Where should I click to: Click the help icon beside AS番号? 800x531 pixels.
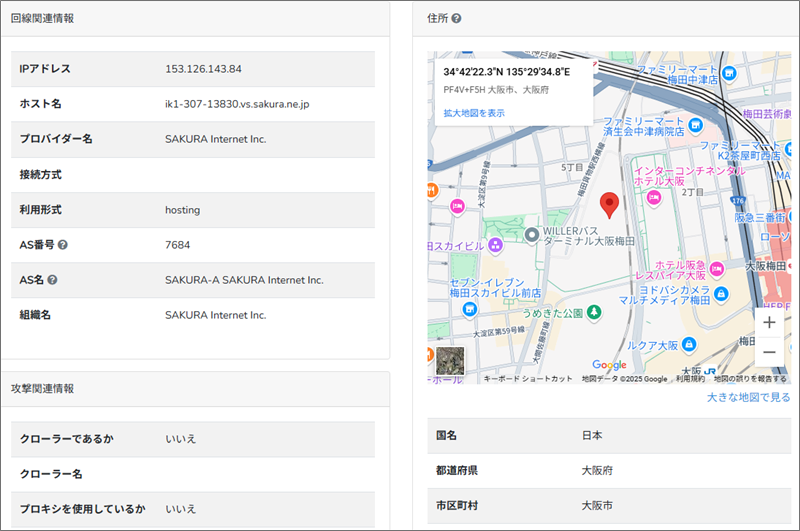(63, 245)
